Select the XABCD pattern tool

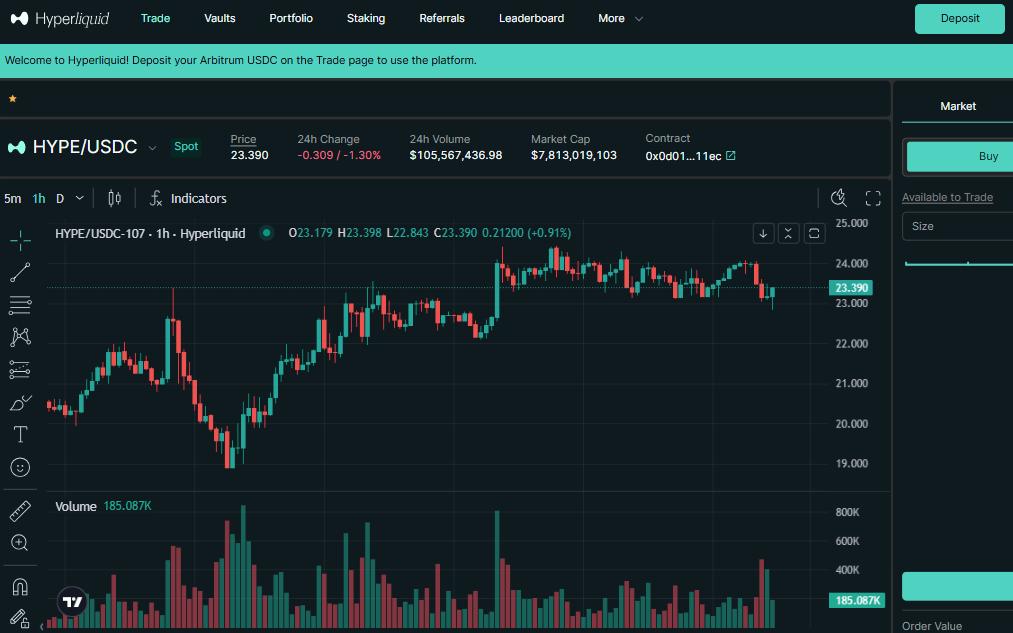(20, 337)
